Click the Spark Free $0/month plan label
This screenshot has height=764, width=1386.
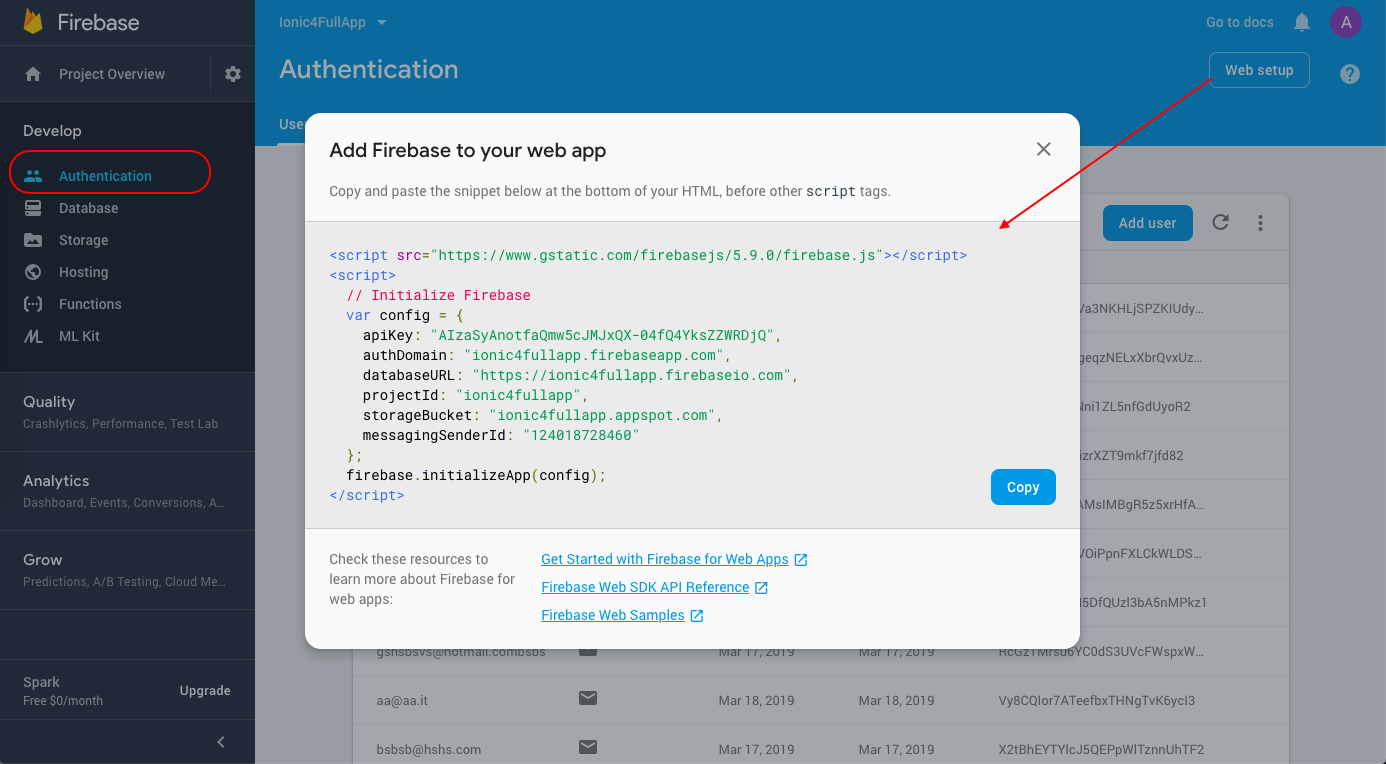point(63,691)
